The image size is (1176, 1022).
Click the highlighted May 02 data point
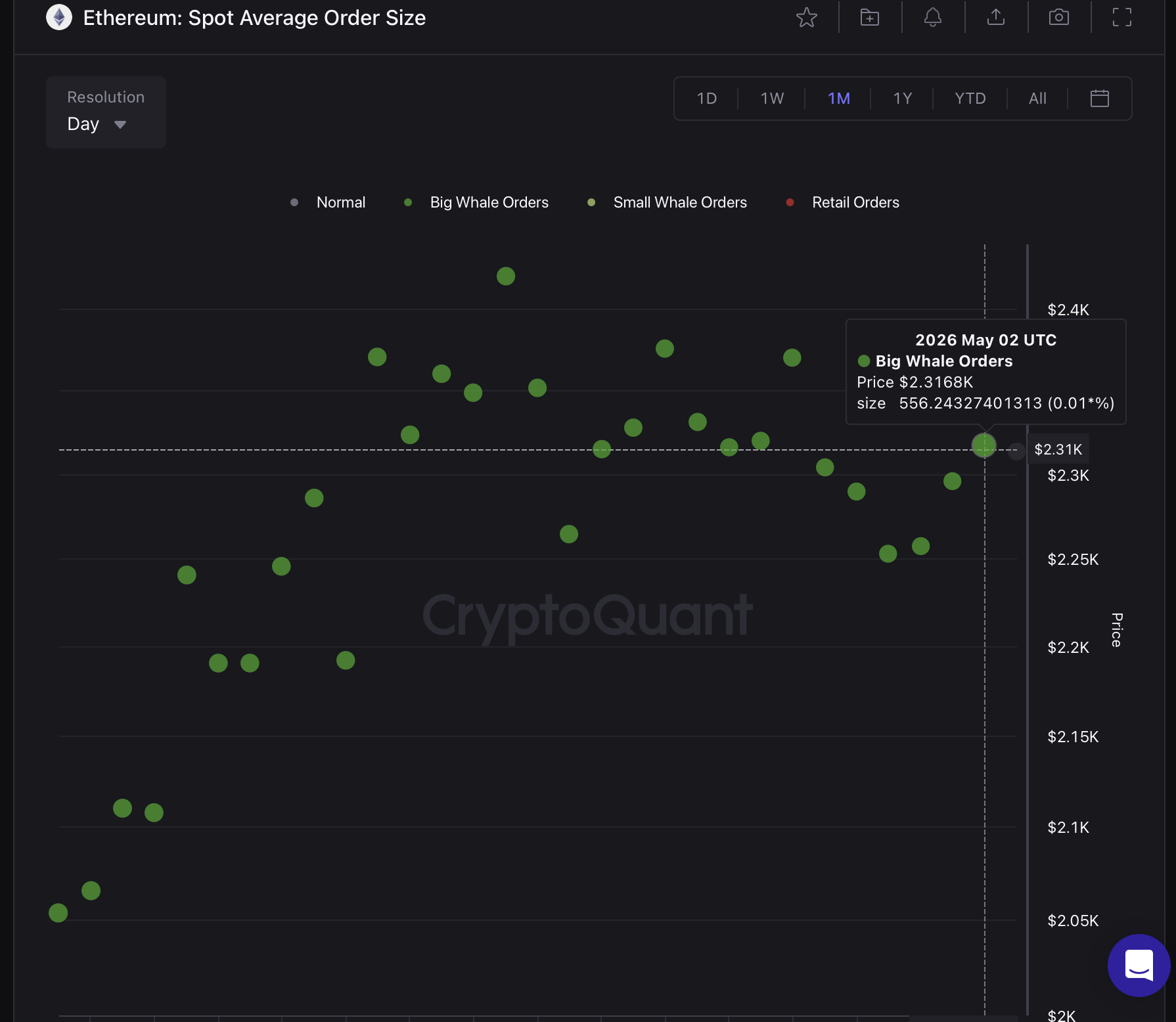[x=984, y=445]
